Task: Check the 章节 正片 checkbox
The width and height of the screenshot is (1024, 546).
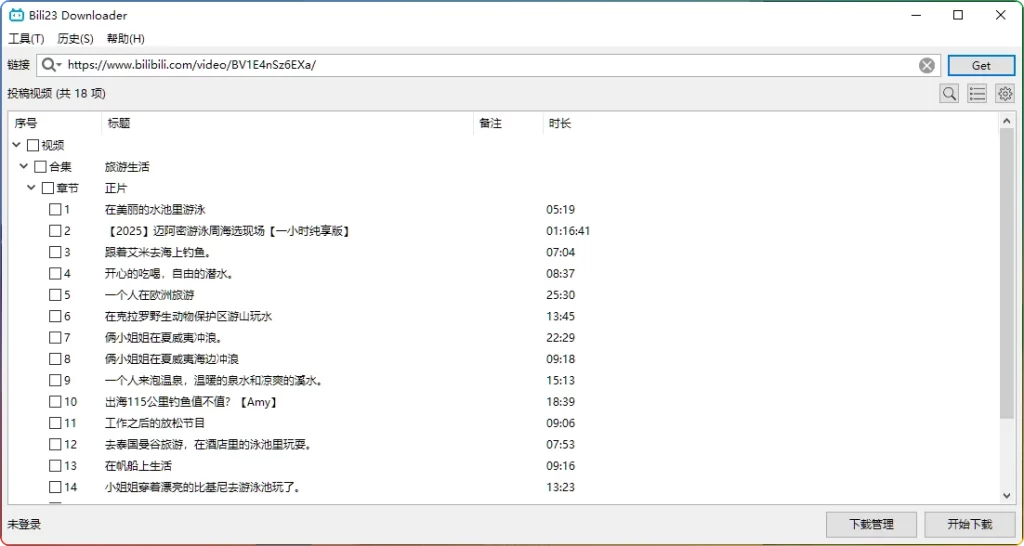Action: point(48,188)
